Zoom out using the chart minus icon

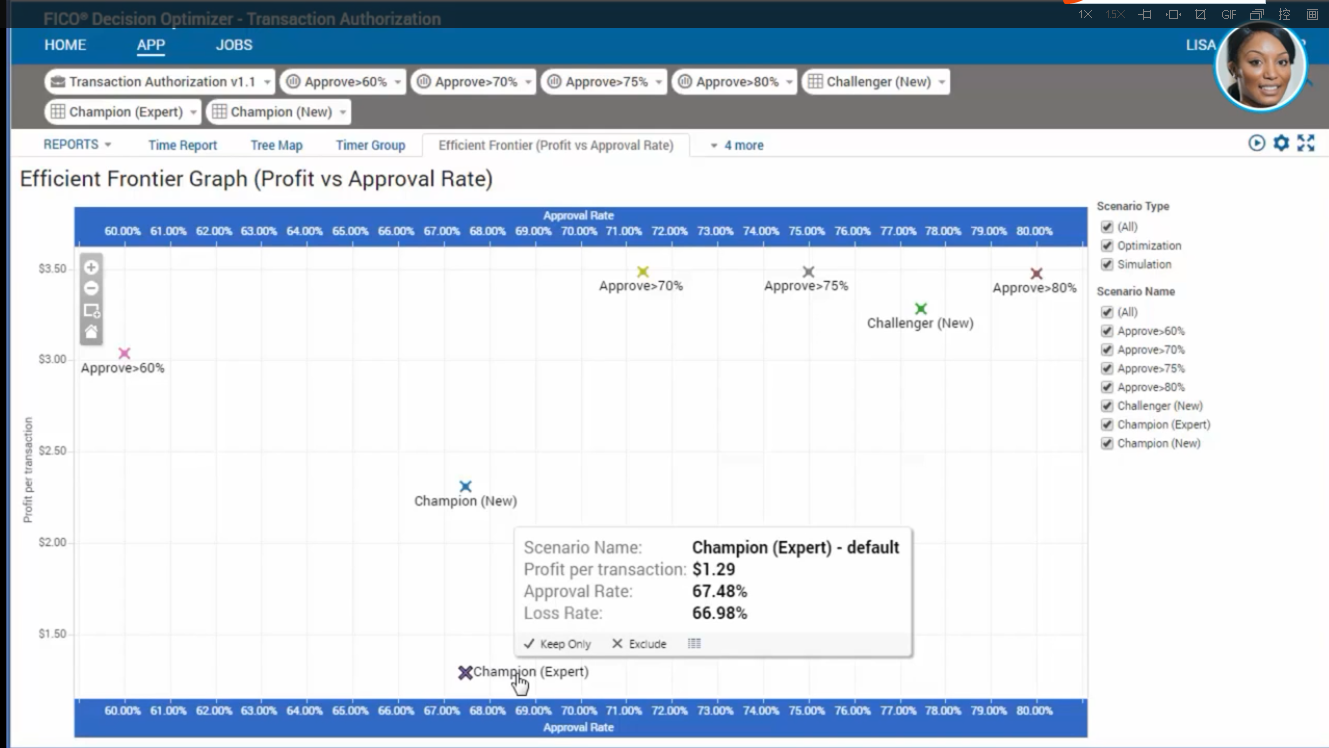[91, 288]
